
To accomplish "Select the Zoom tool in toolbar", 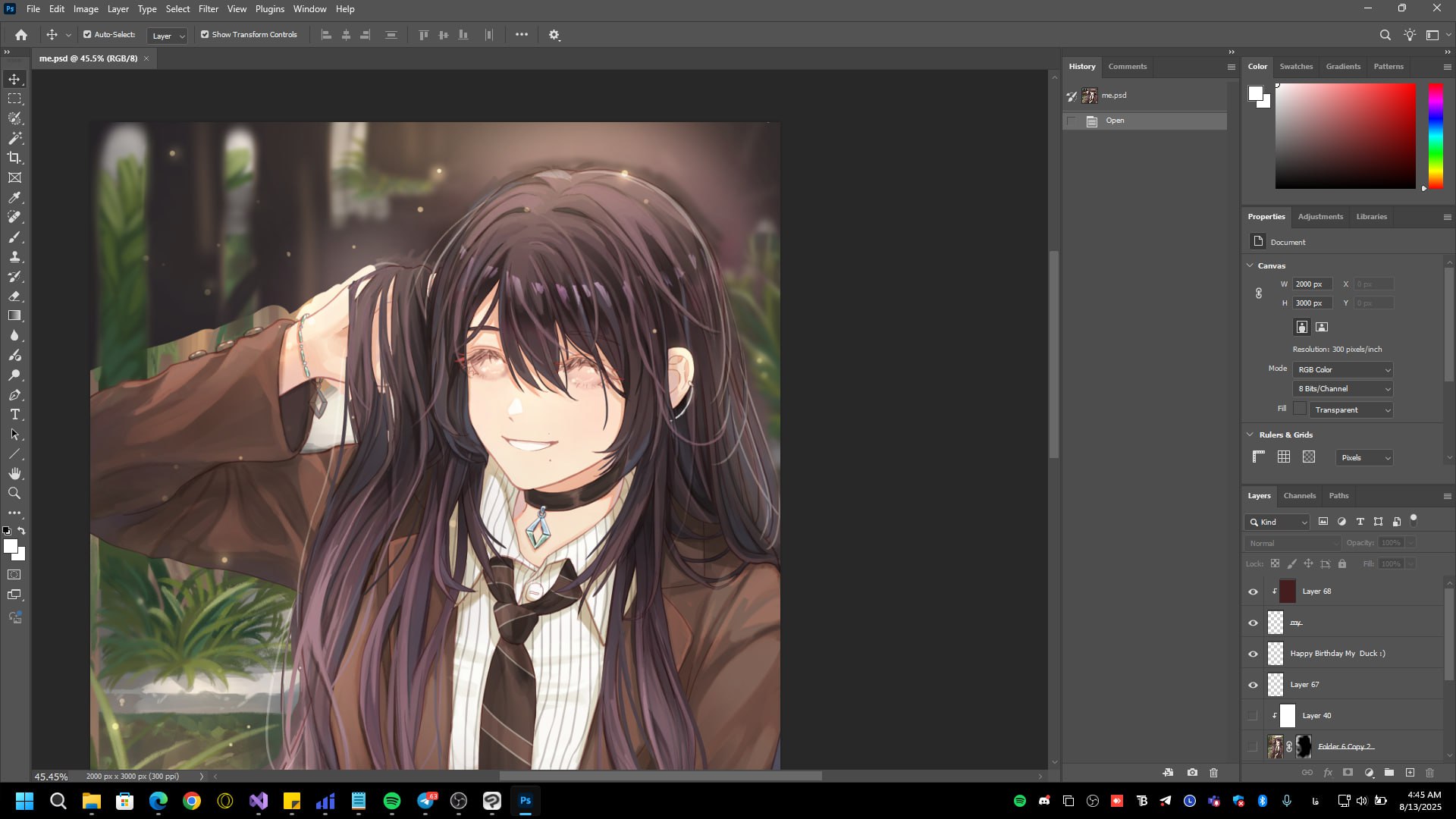I will pyautogui.click(x=14, y=493).
